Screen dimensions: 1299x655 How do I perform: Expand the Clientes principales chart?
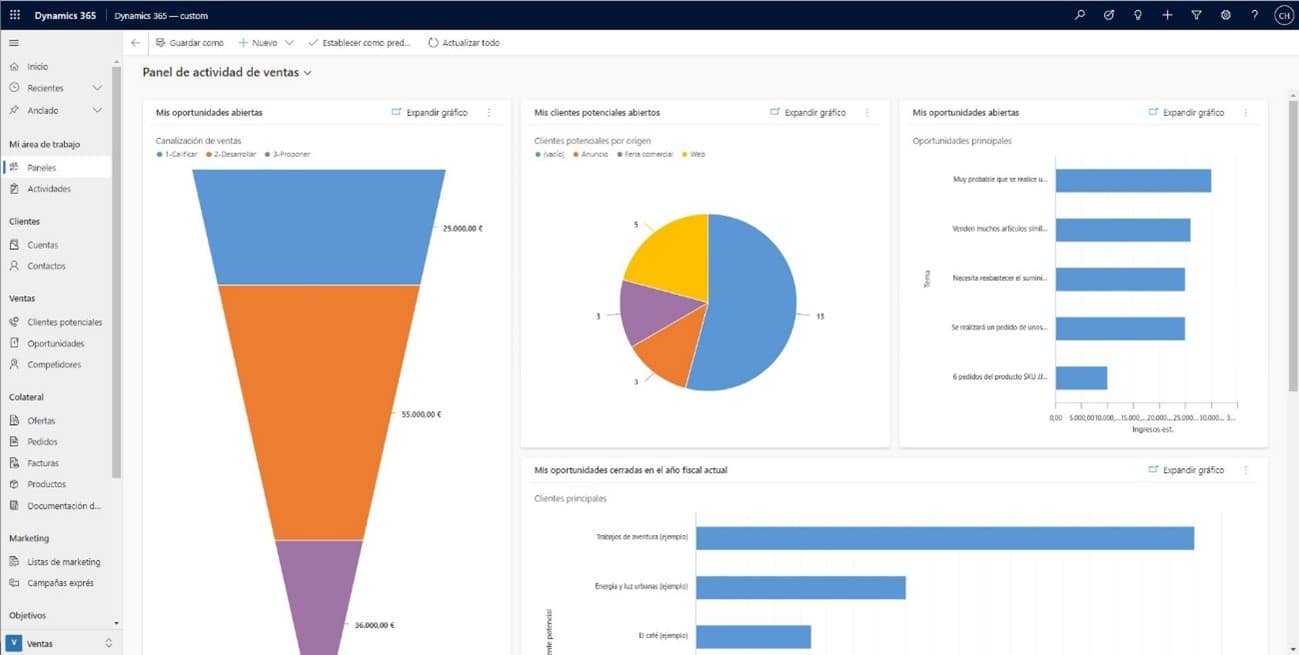(1186, 470)
